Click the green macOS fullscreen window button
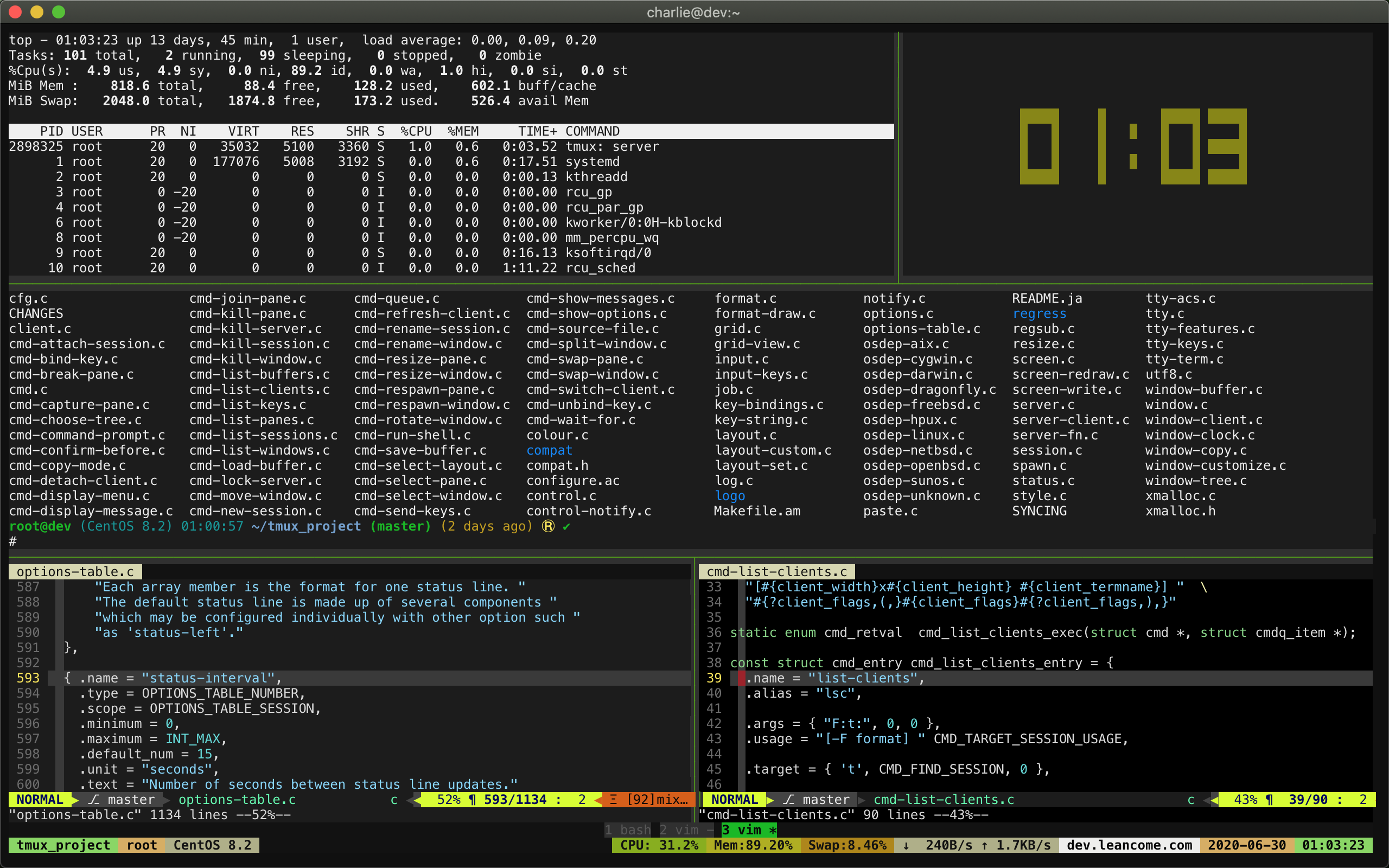Screen dimensions: 1389x868 (59, 12)
